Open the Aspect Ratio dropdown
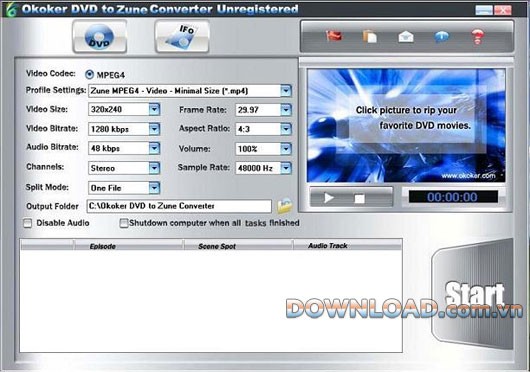The width and height of the screenshot is (530, 372). point(286,129)
